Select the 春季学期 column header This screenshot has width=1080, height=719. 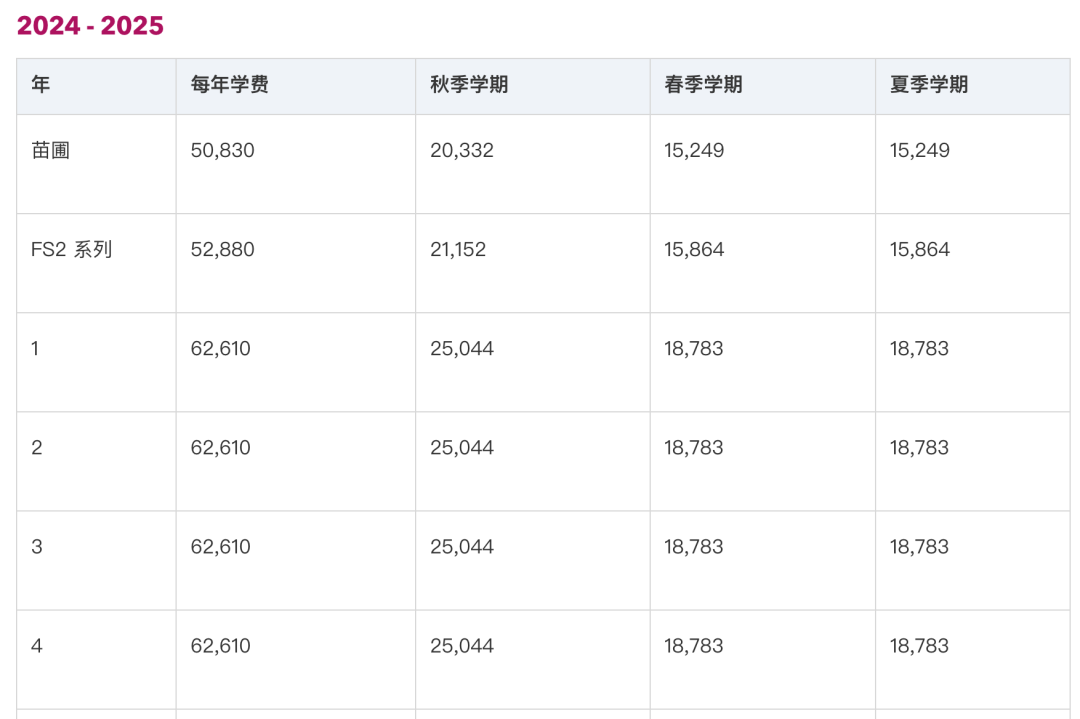(703, 85)
